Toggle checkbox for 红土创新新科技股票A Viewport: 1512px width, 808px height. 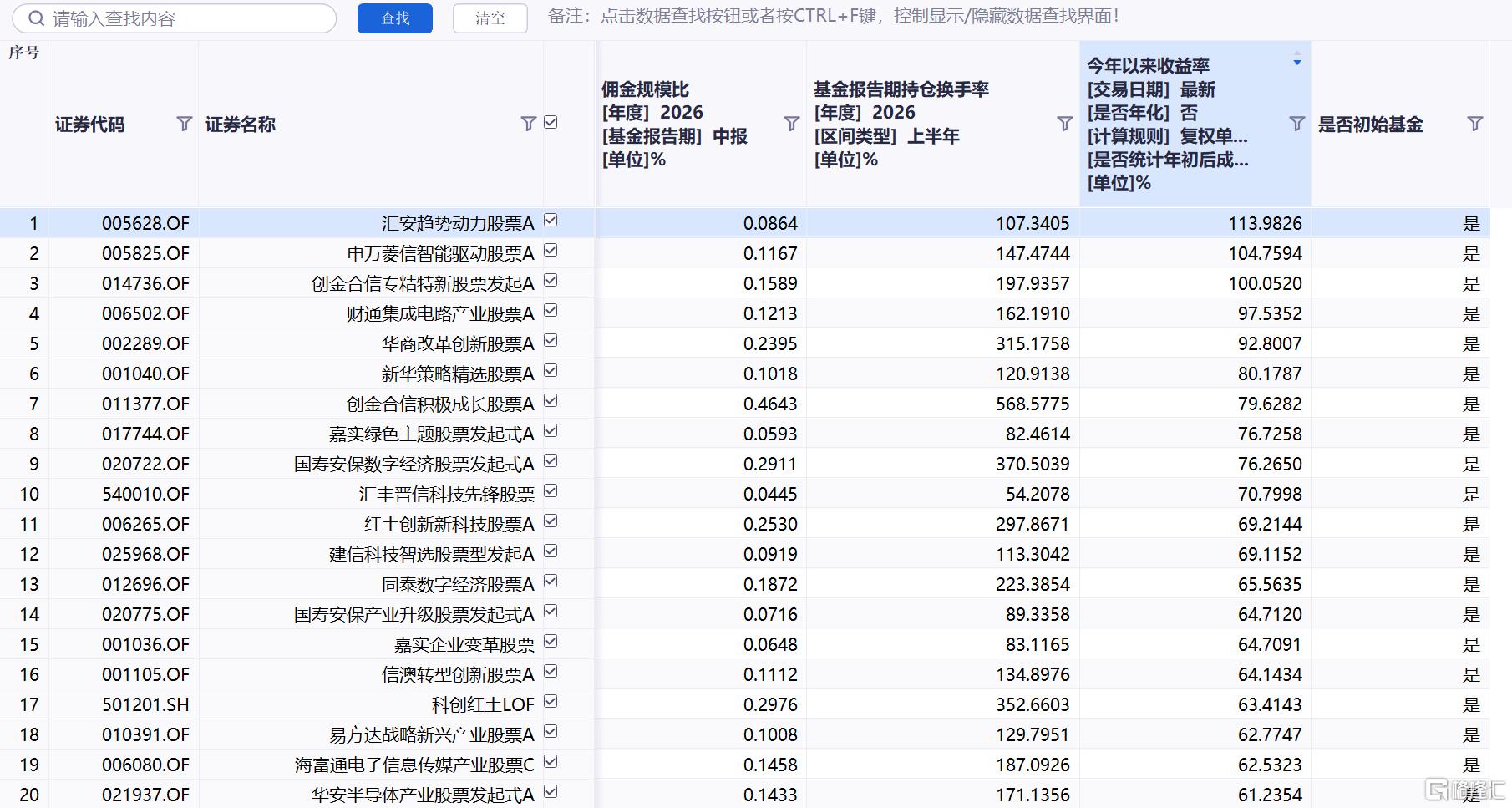[x=551, y=521]
